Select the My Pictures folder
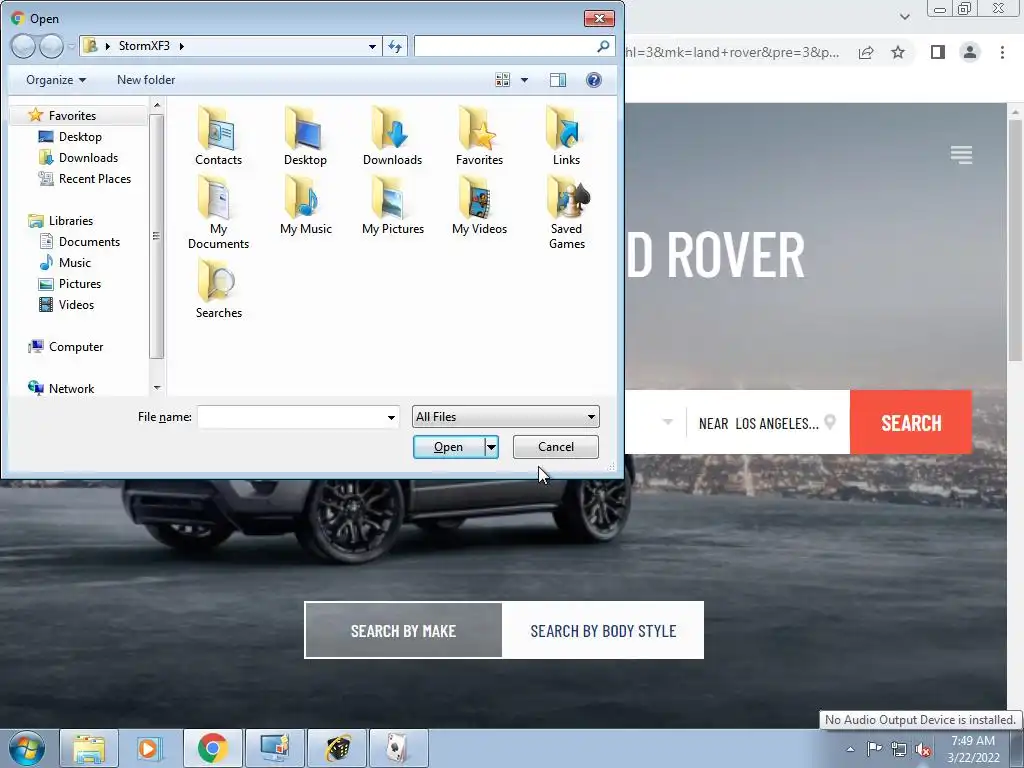 (x=392, y=206)
